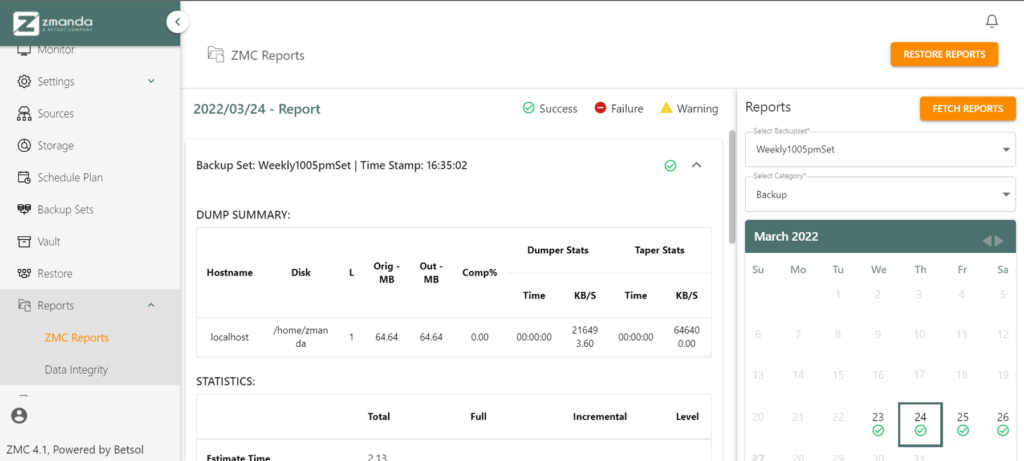Open the Select Backupset dropdown
The width and height of the screenshot is (1024, 461).
tap(880, 149)
